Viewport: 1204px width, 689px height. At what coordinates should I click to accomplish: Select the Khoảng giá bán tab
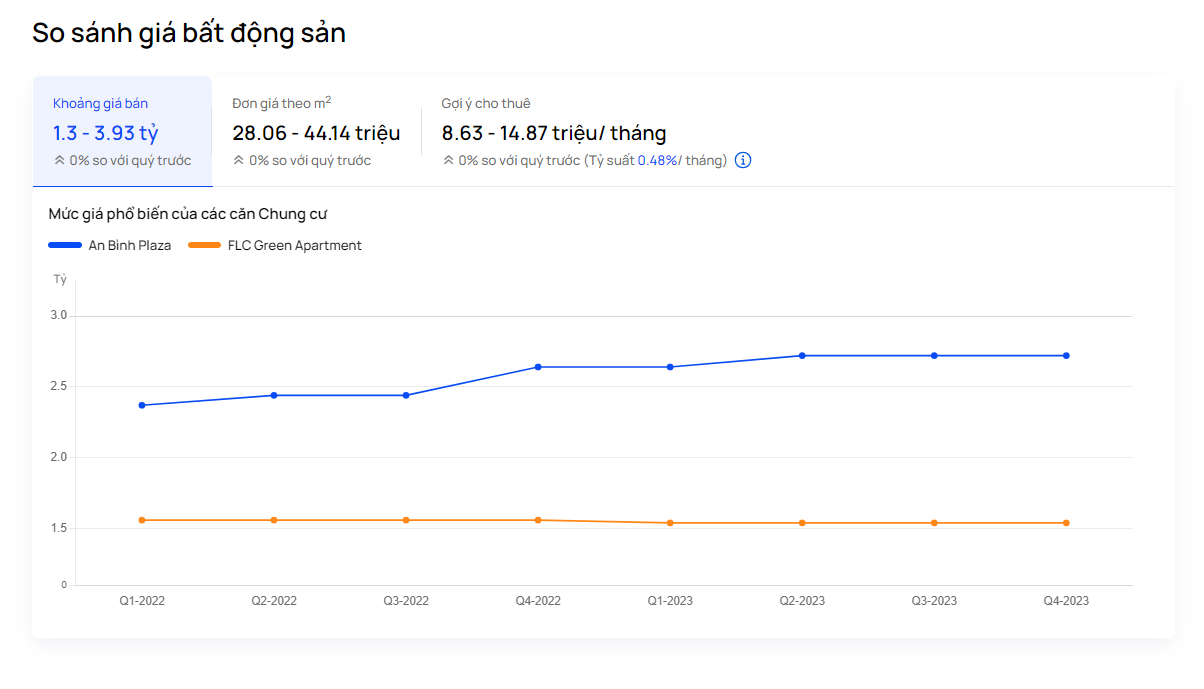pyautogui.click(x=122, y=131)
